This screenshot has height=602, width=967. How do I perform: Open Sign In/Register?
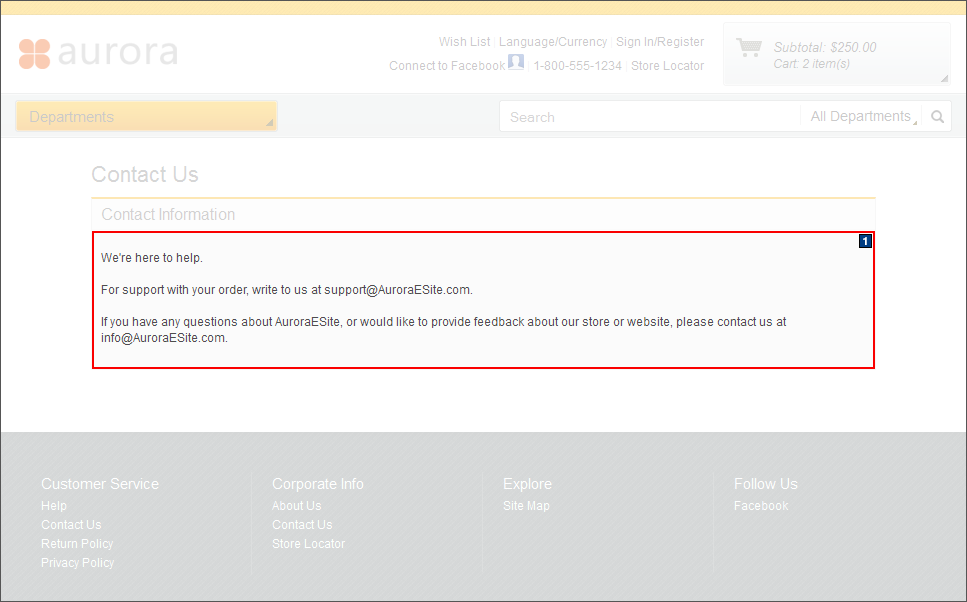(660, 42)
